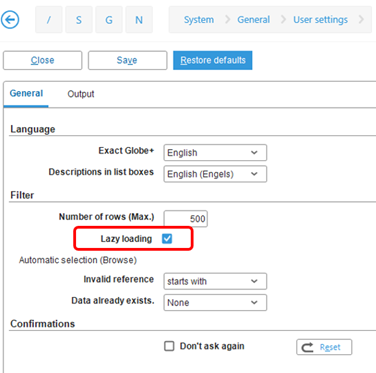Select the N shortcut button

139,20
